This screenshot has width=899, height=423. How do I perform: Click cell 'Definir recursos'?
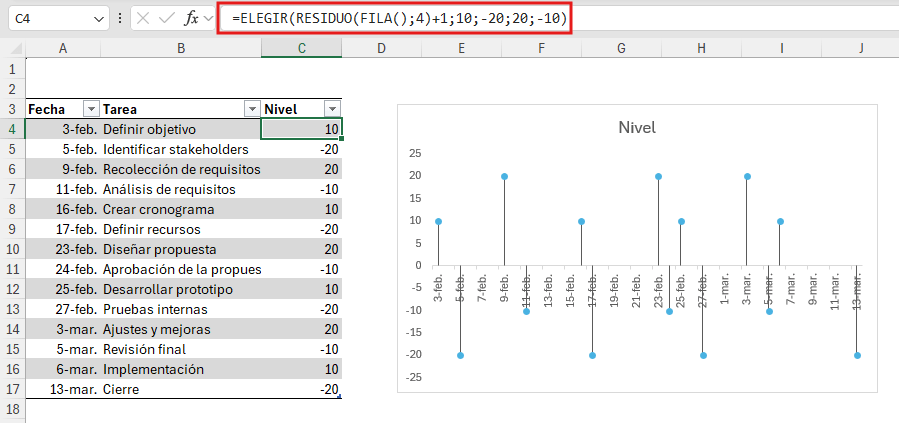(x=181, y=229)
